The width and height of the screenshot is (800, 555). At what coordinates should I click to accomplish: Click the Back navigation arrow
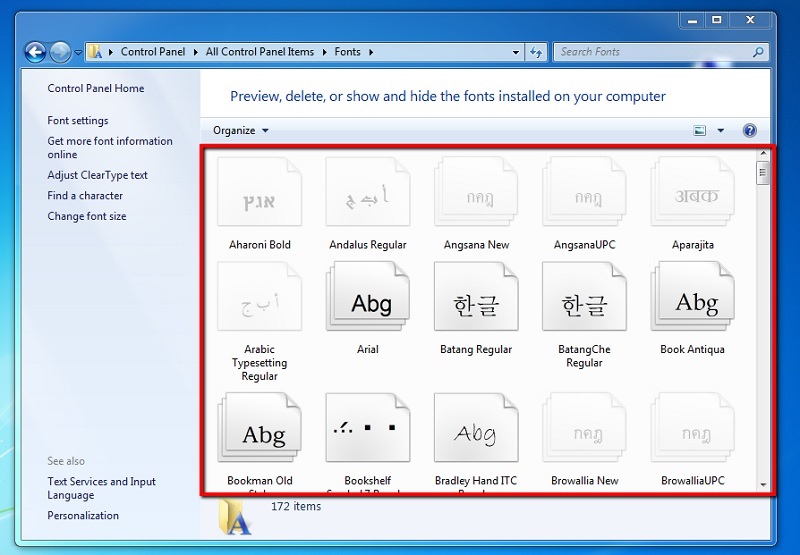36,52
